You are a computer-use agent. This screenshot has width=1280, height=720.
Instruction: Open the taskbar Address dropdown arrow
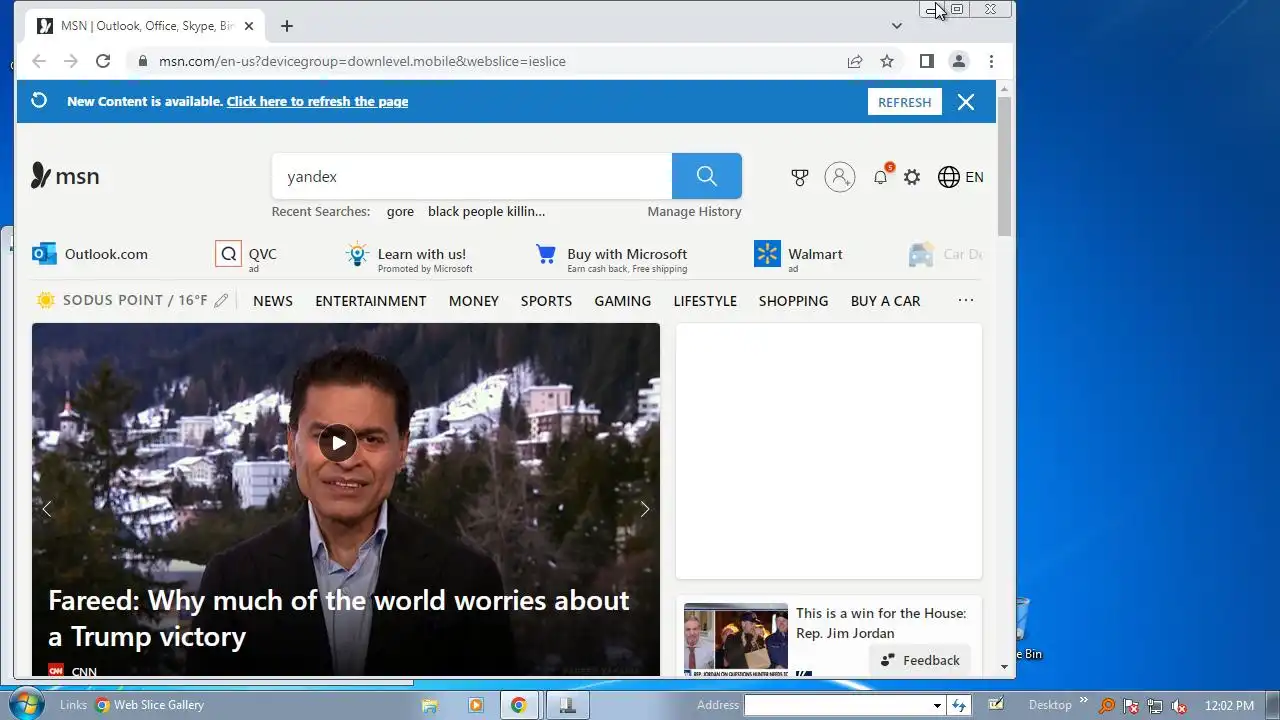coord(937,706)
